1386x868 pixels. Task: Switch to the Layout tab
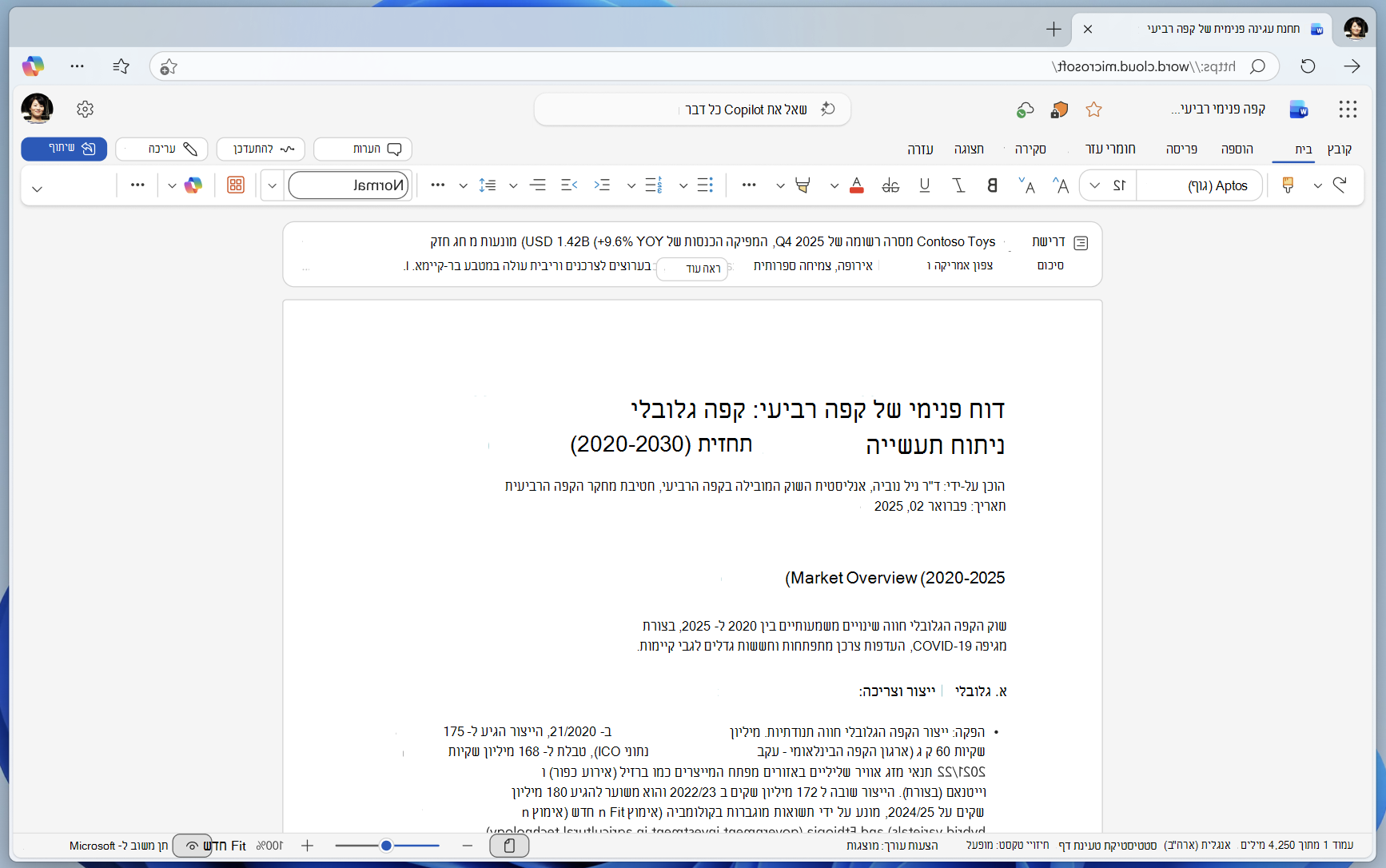(1181, 149)
